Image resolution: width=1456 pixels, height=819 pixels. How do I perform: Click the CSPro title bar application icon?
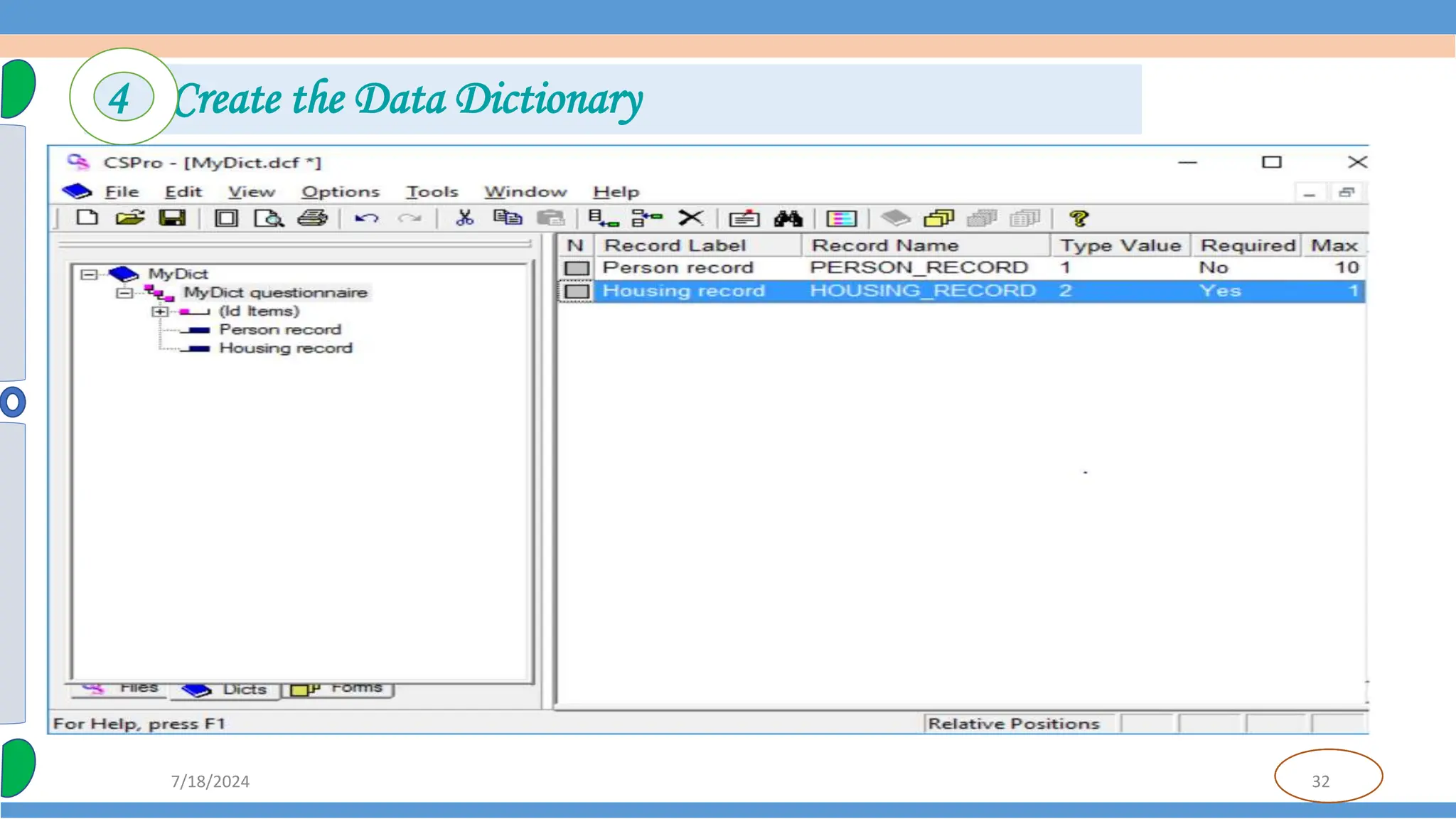(x=78, y=162)
